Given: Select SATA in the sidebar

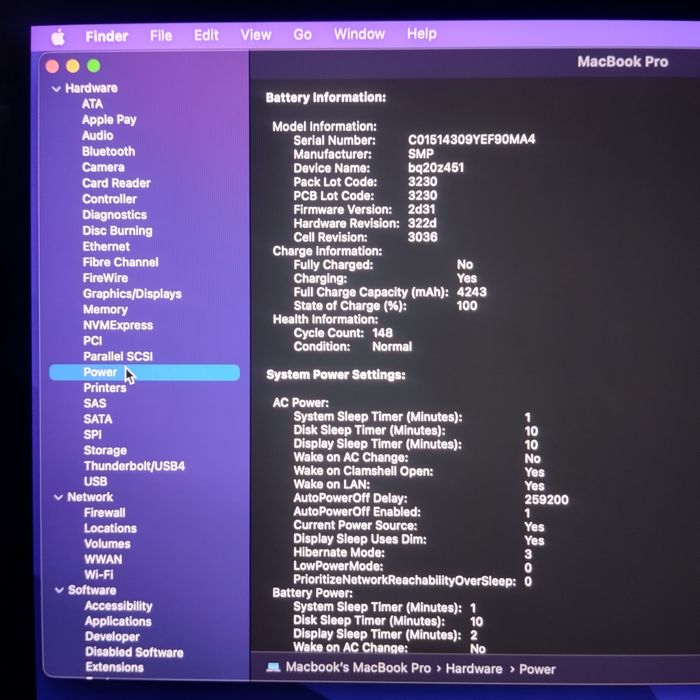Looking at the screenshot, I should click(98, 419).
